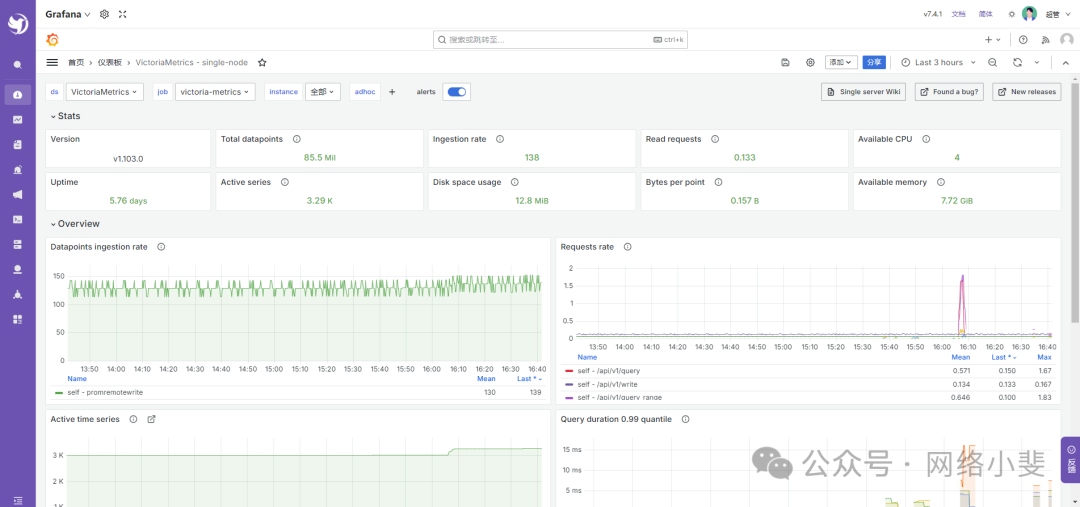Click the gear icon next to Grafana title
Image resolution: width=1080 pixels, height=507 pixels.
coord(105,14)
